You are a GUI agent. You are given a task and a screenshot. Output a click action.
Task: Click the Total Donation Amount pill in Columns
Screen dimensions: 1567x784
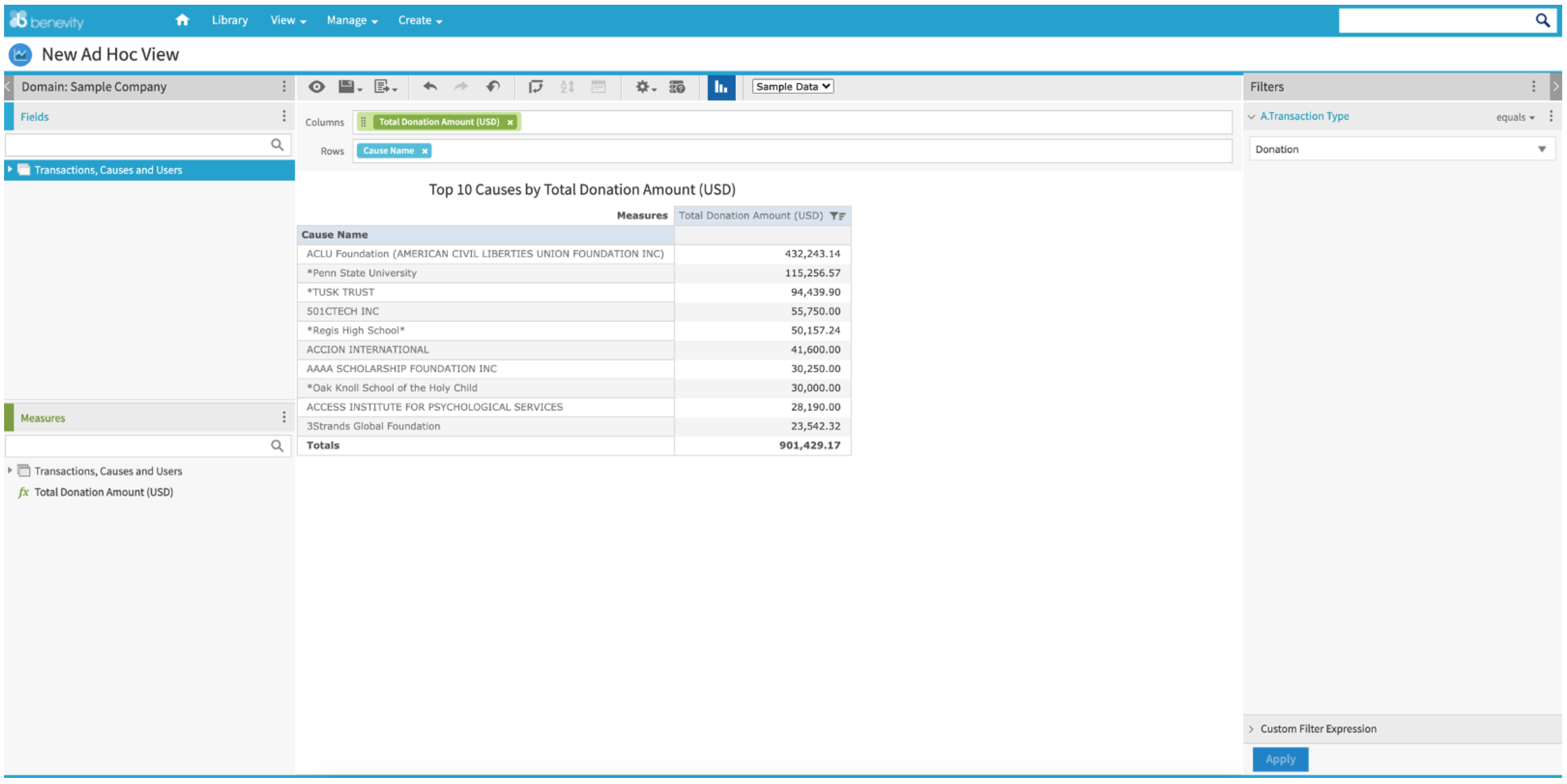tap(439, 122)
